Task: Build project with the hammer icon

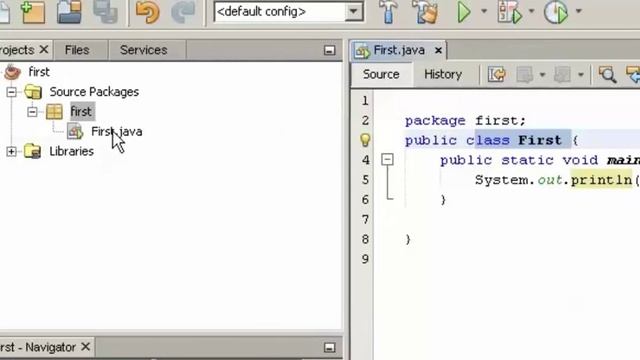Action: pos(388,12)
